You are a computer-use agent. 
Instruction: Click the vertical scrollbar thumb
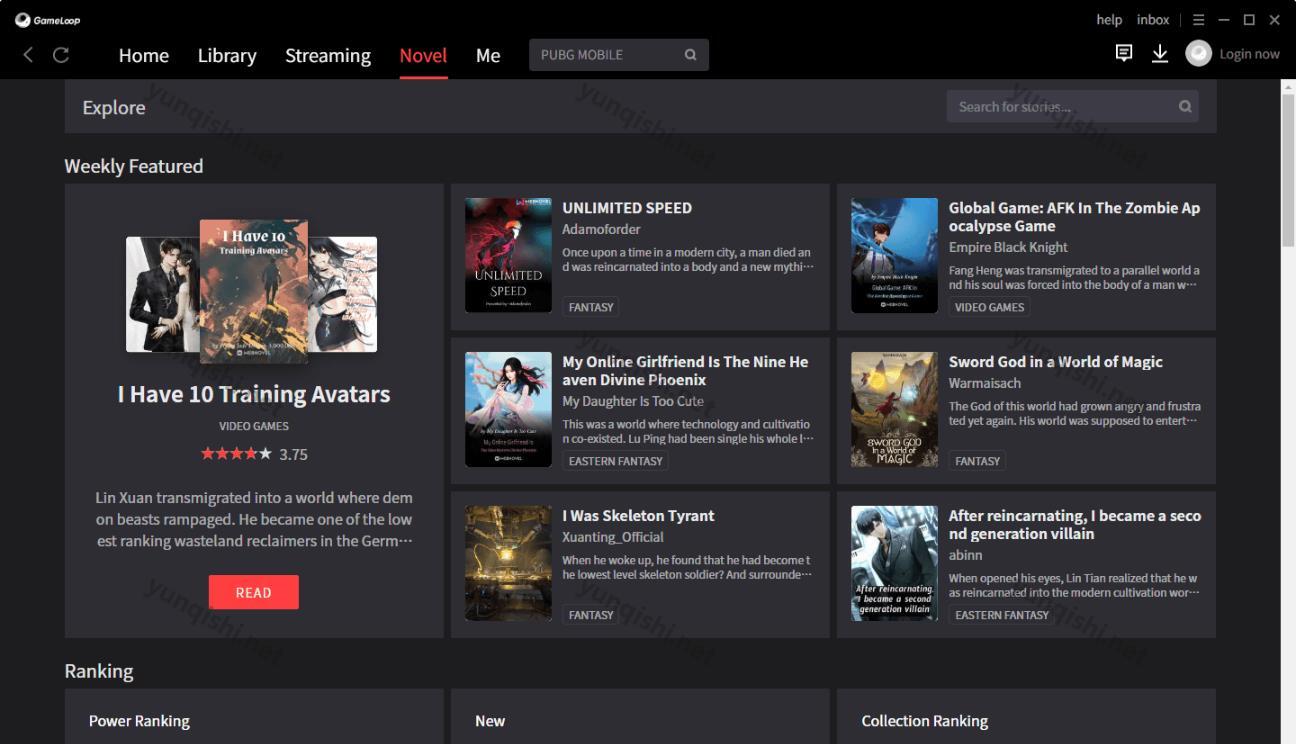tap(1288, 170)
